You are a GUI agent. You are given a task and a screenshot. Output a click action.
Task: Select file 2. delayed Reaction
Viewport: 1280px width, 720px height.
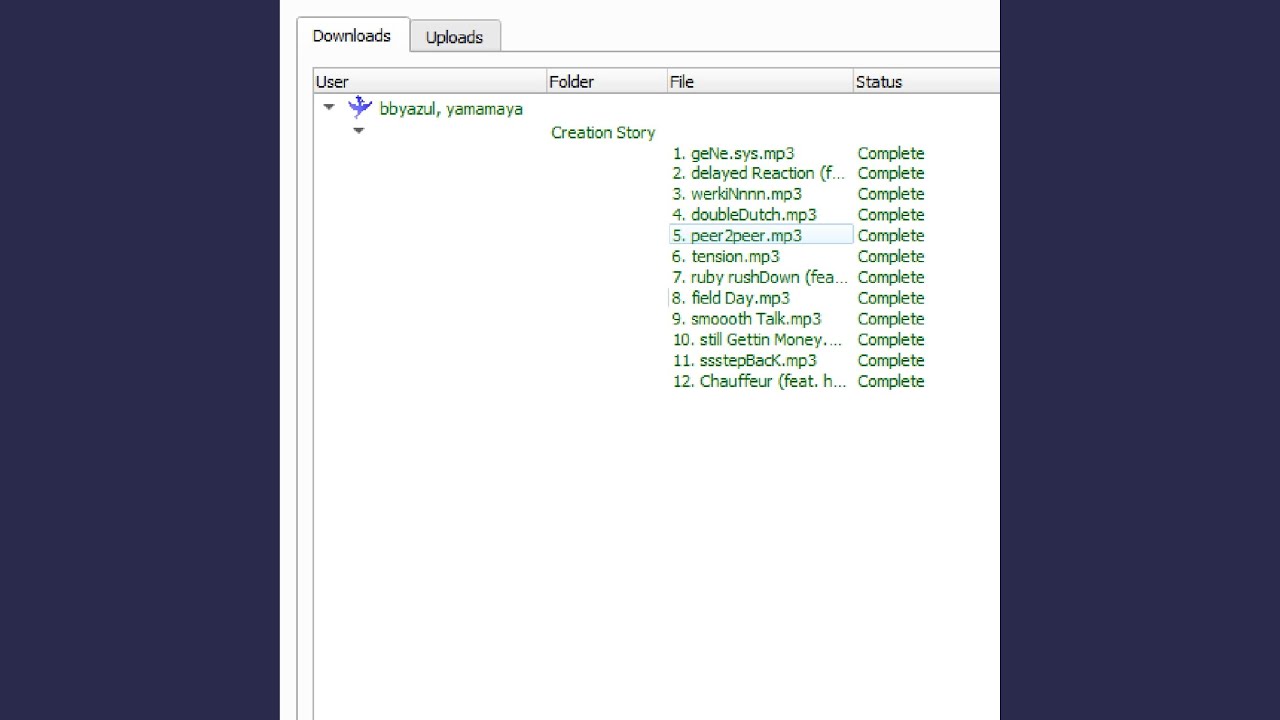[759, 173]
